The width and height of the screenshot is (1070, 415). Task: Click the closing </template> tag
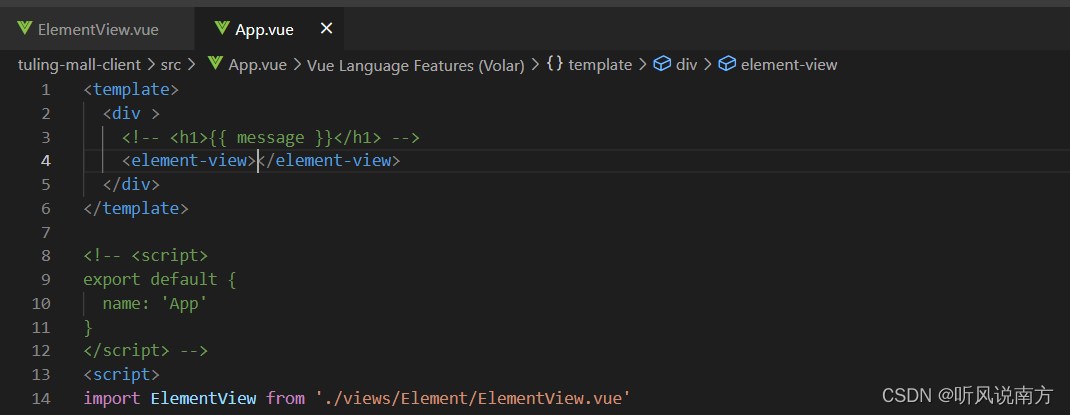[136, 209]
